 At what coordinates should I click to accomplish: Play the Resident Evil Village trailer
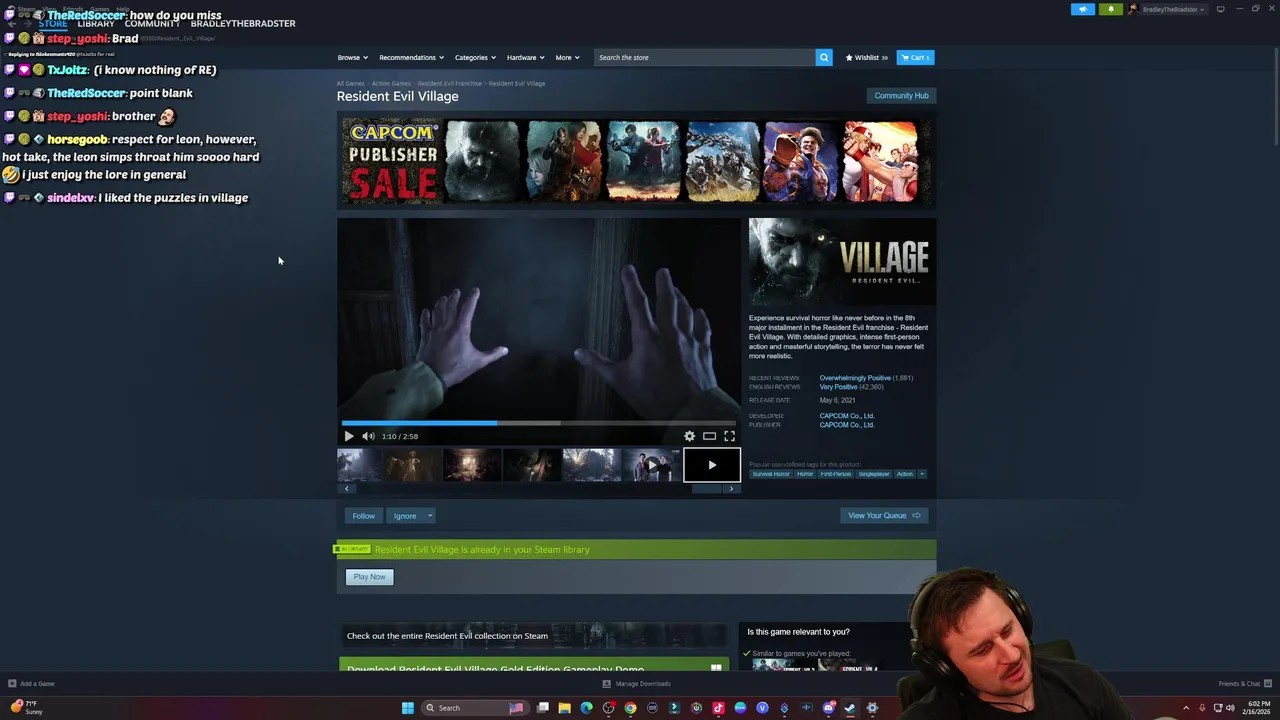tap(348, 436)
